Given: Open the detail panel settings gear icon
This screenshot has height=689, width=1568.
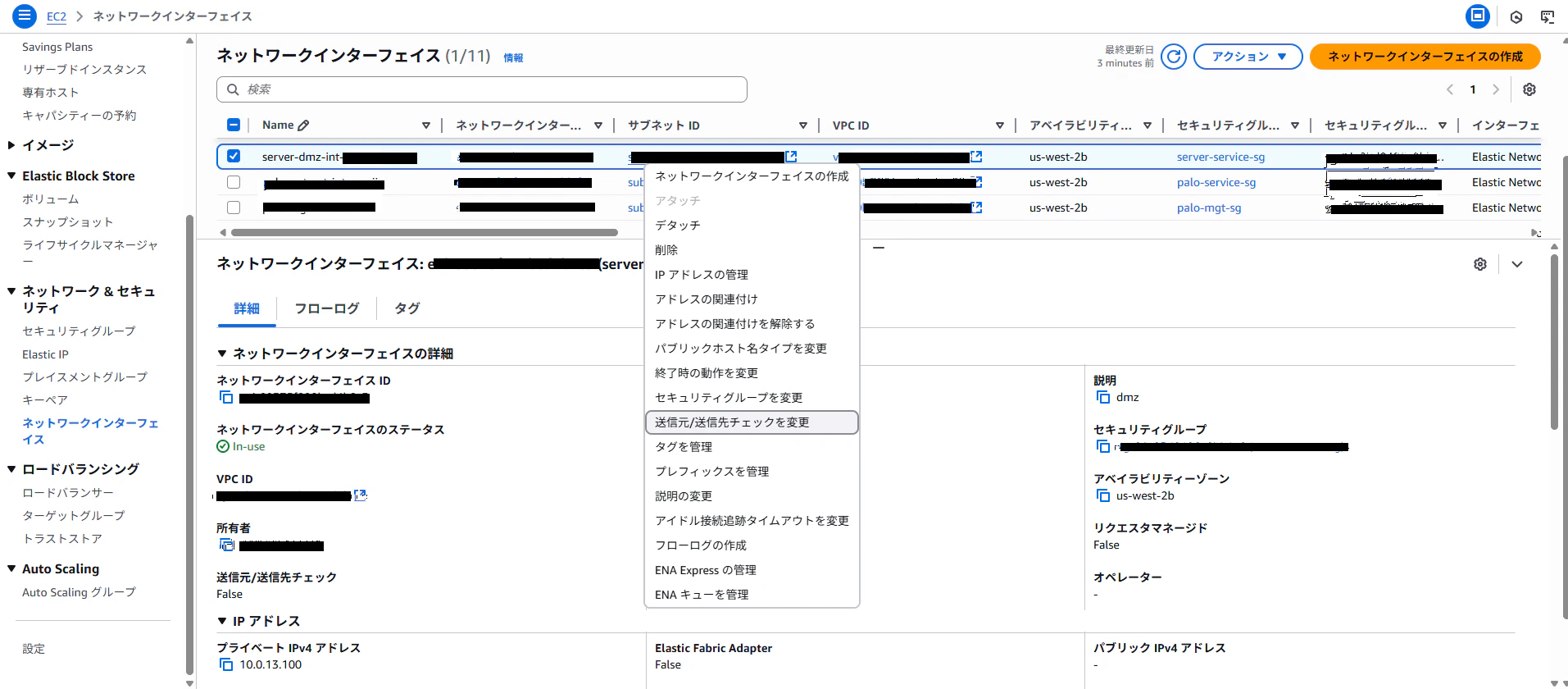Looking at the screenshot, I should coord(1479,264).
